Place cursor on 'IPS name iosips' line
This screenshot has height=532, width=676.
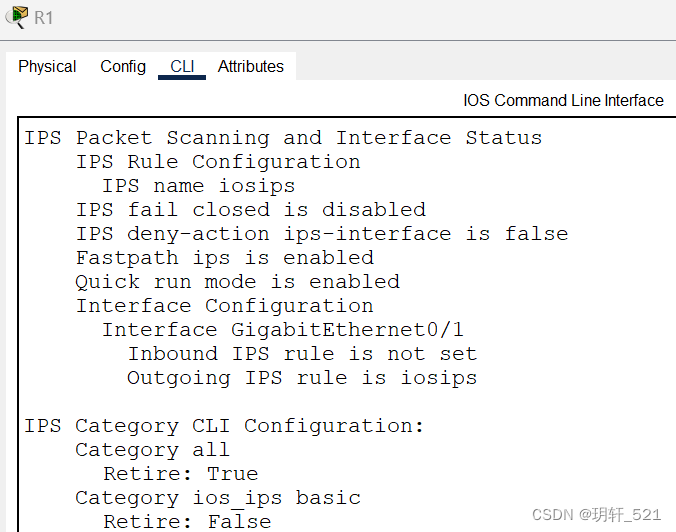tap(198, 186)
